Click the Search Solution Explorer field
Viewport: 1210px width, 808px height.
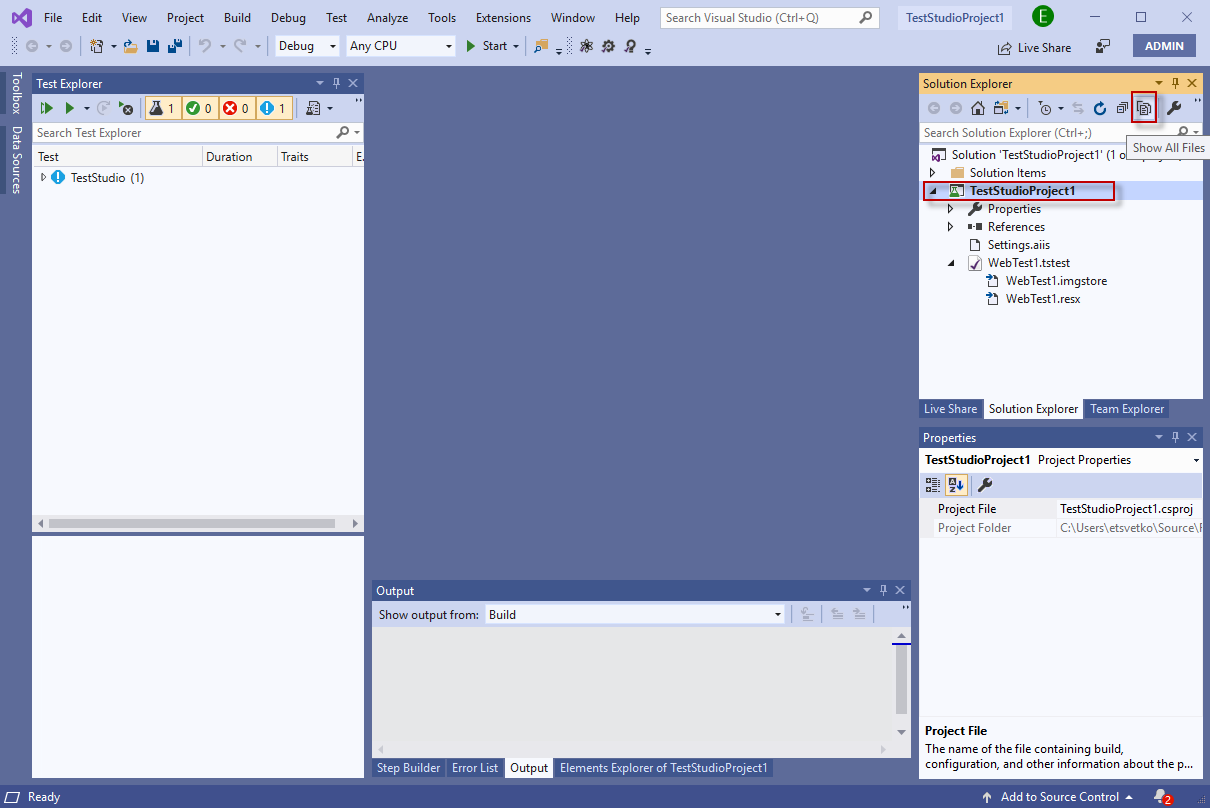point(1060,133)
